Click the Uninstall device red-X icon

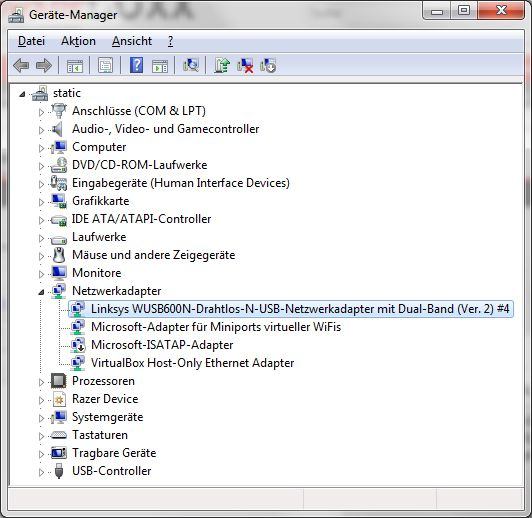(245, 65)
